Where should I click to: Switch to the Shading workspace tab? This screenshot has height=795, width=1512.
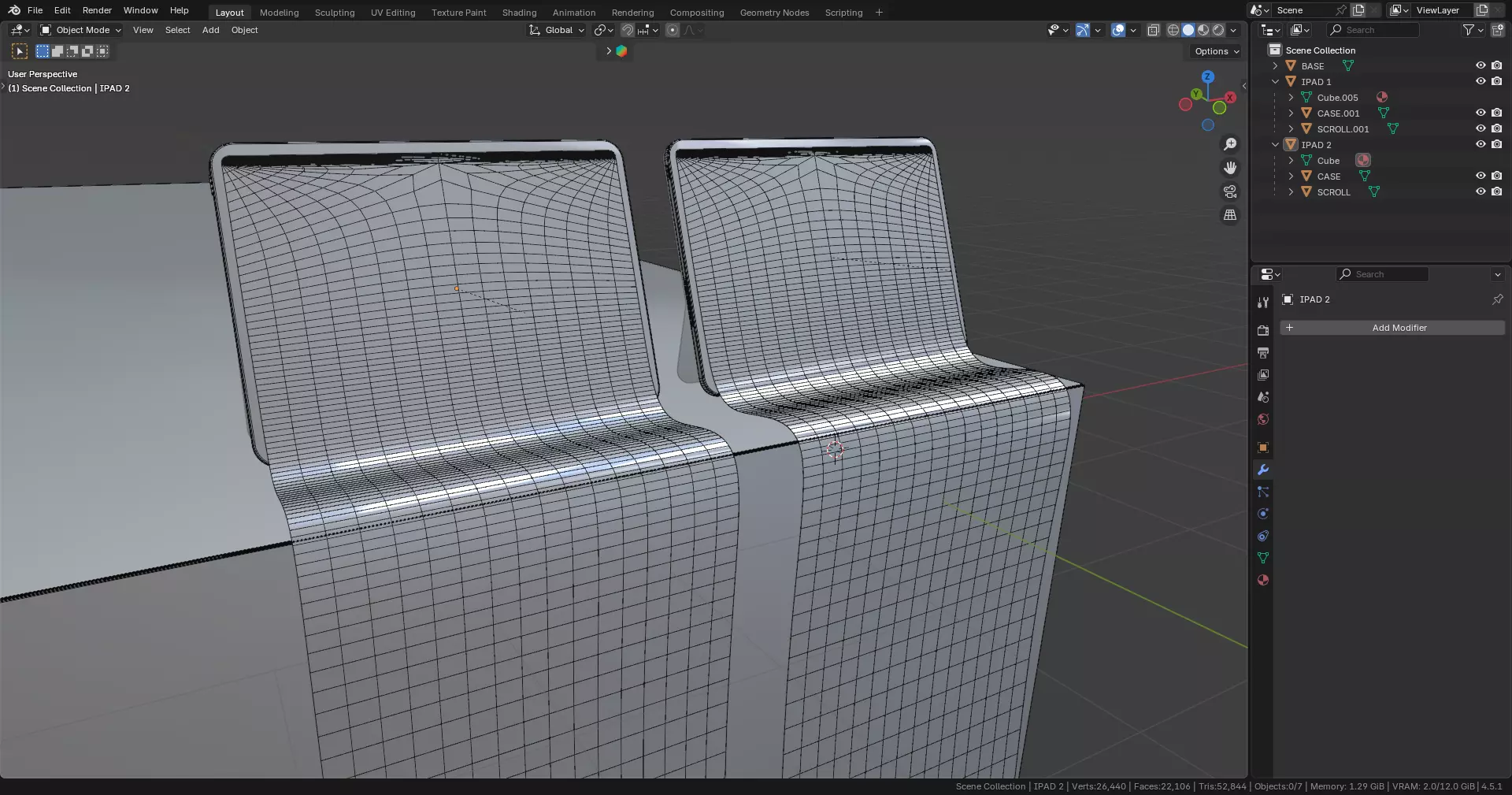coord(519,13)
